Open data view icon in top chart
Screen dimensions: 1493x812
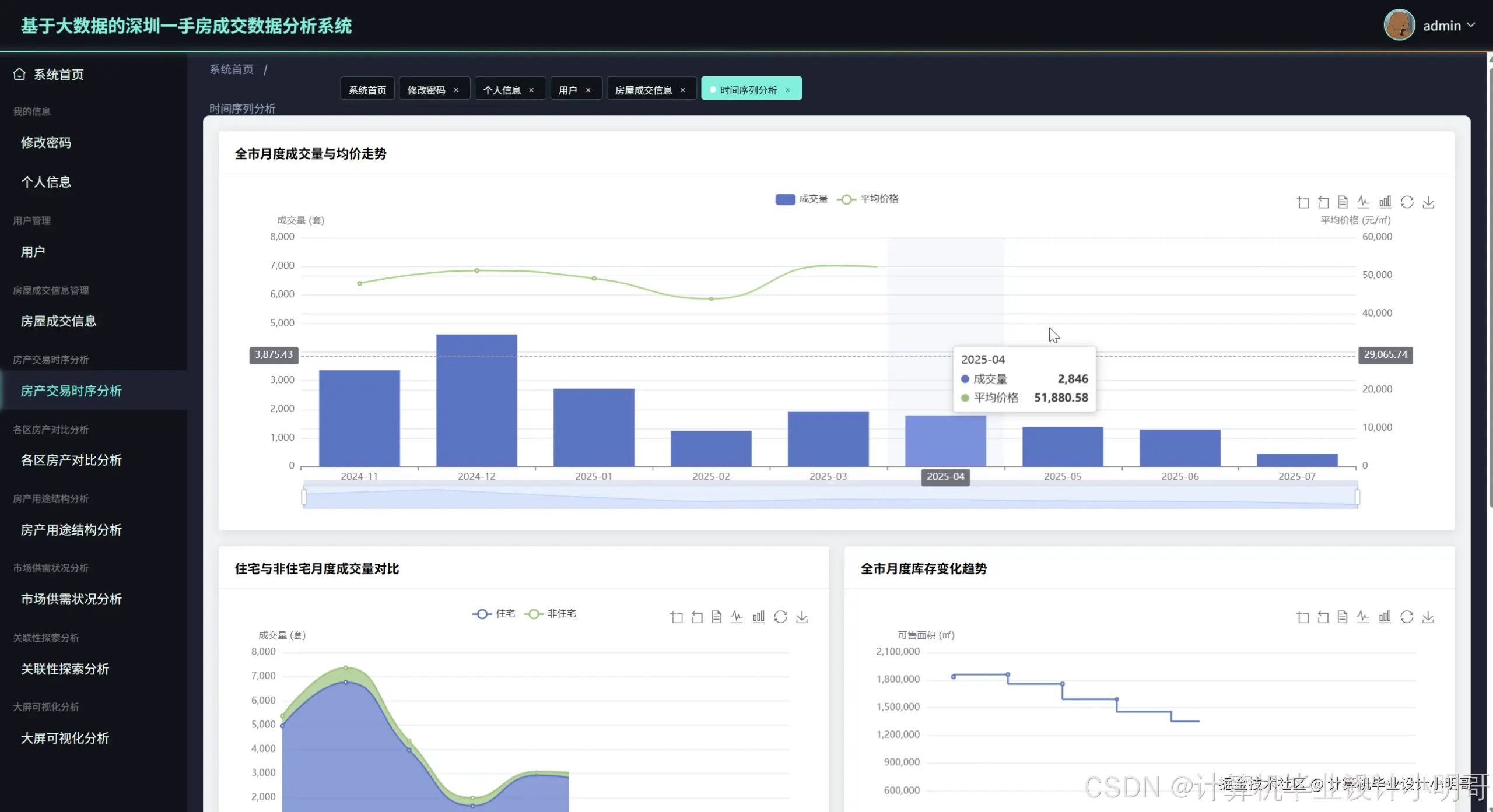[1343, 202]
